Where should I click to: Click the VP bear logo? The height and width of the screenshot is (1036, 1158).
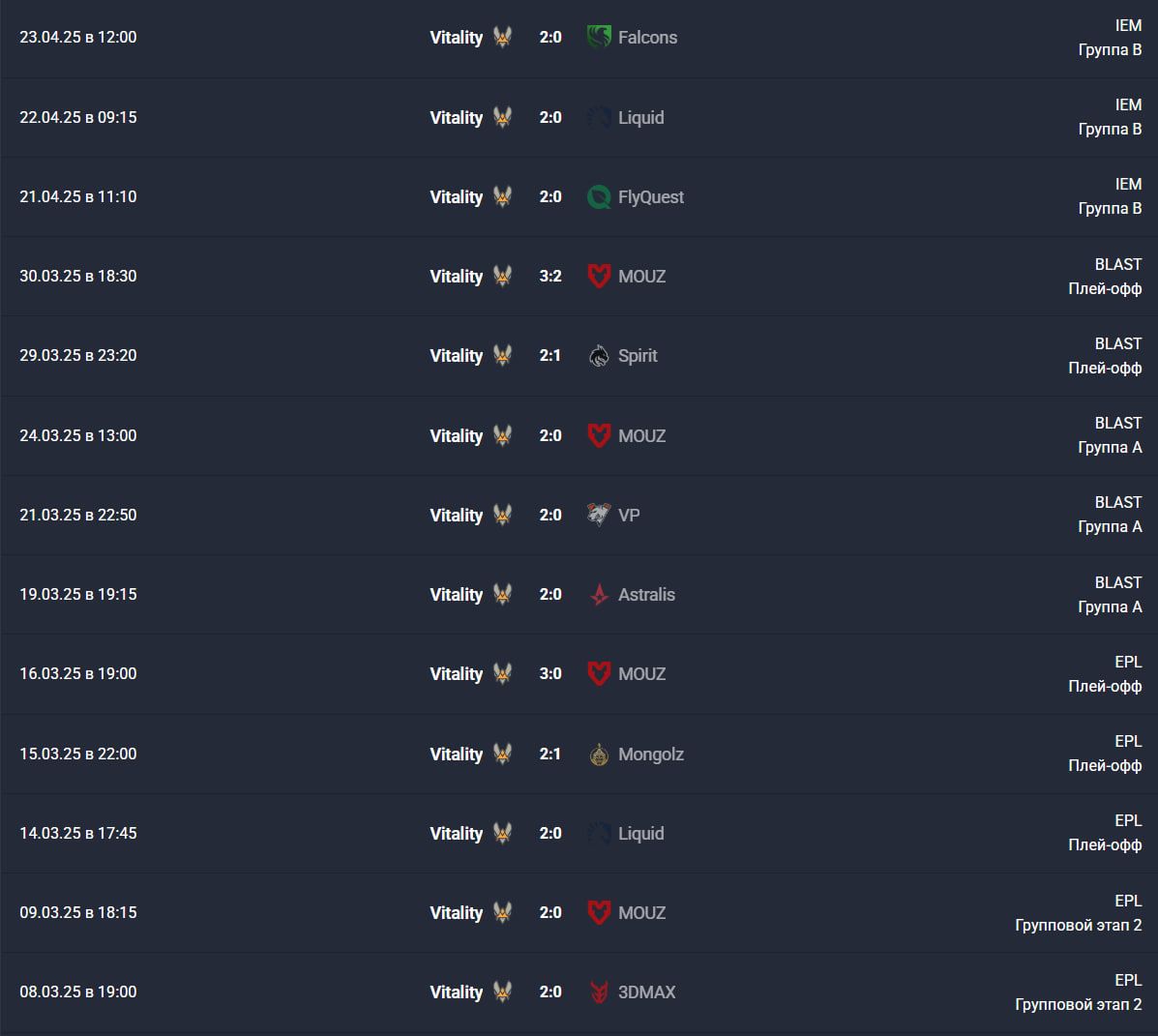point(599,514)
